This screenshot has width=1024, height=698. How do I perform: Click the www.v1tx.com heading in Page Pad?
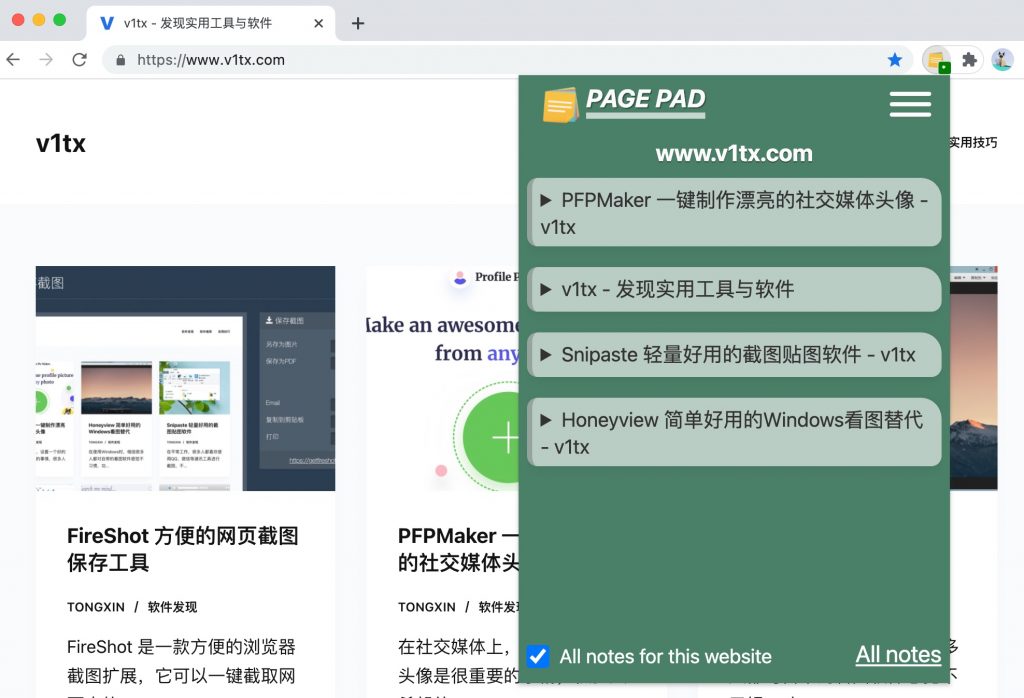tap(734, 153)
